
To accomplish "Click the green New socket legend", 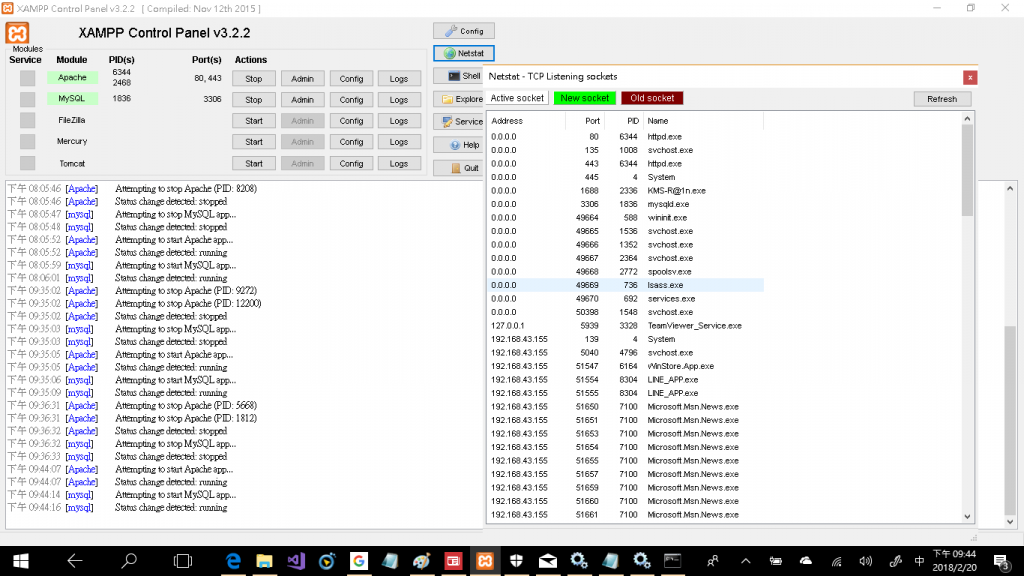I will [584, 98].
